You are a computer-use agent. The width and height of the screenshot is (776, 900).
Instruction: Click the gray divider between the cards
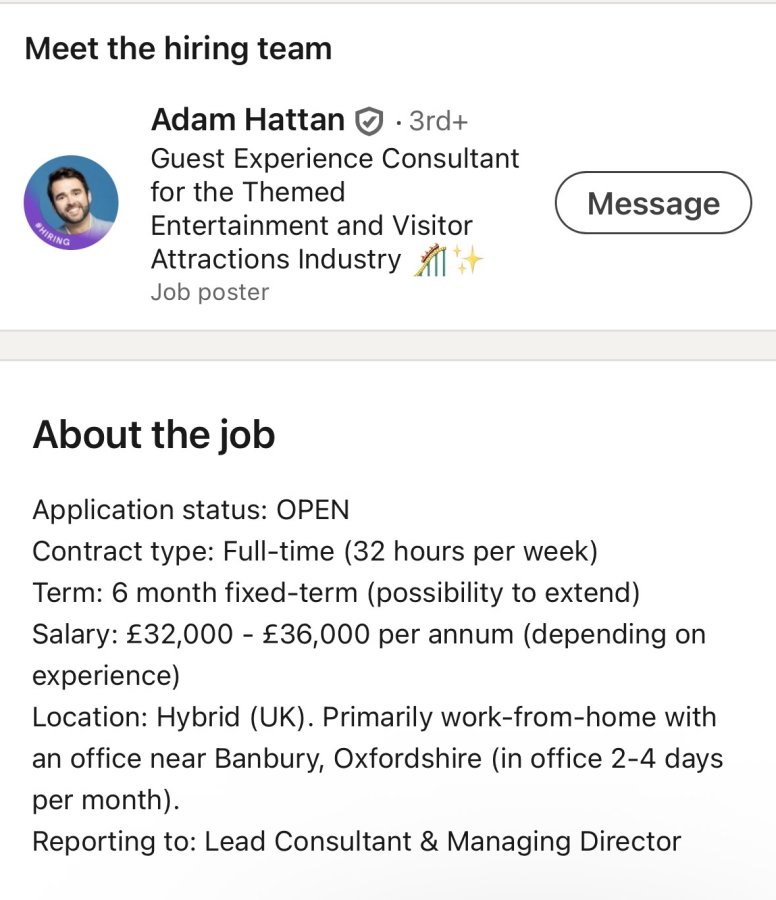(388, 345)
